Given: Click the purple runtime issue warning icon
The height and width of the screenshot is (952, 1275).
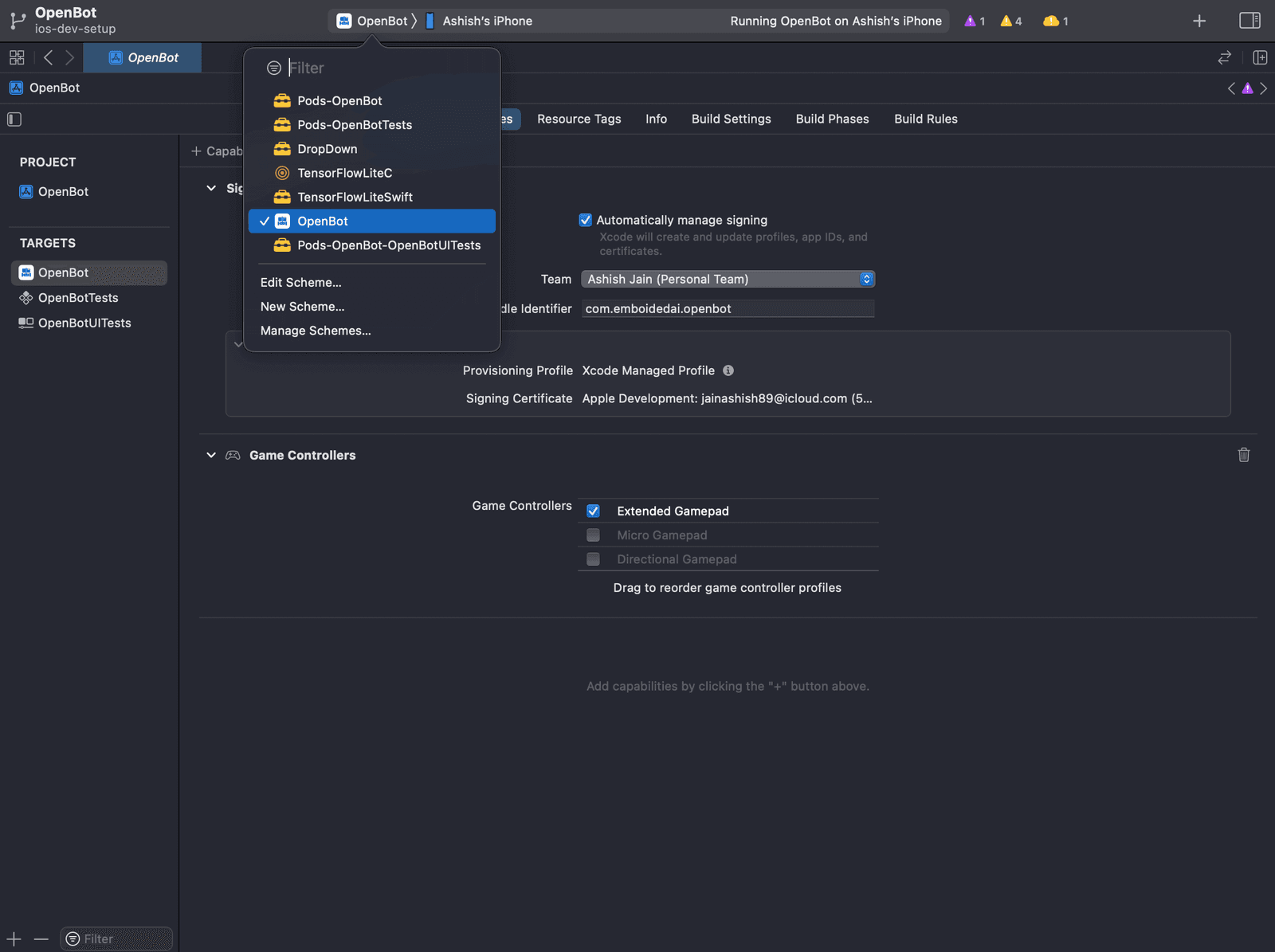Looking at the screenshot, I should [970, 21].
